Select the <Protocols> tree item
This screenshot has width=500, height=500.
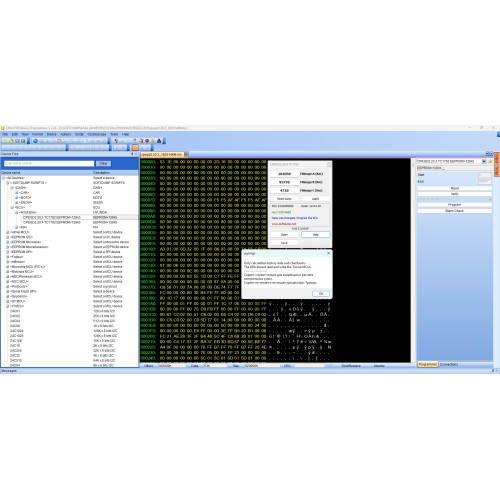[19, 286]
